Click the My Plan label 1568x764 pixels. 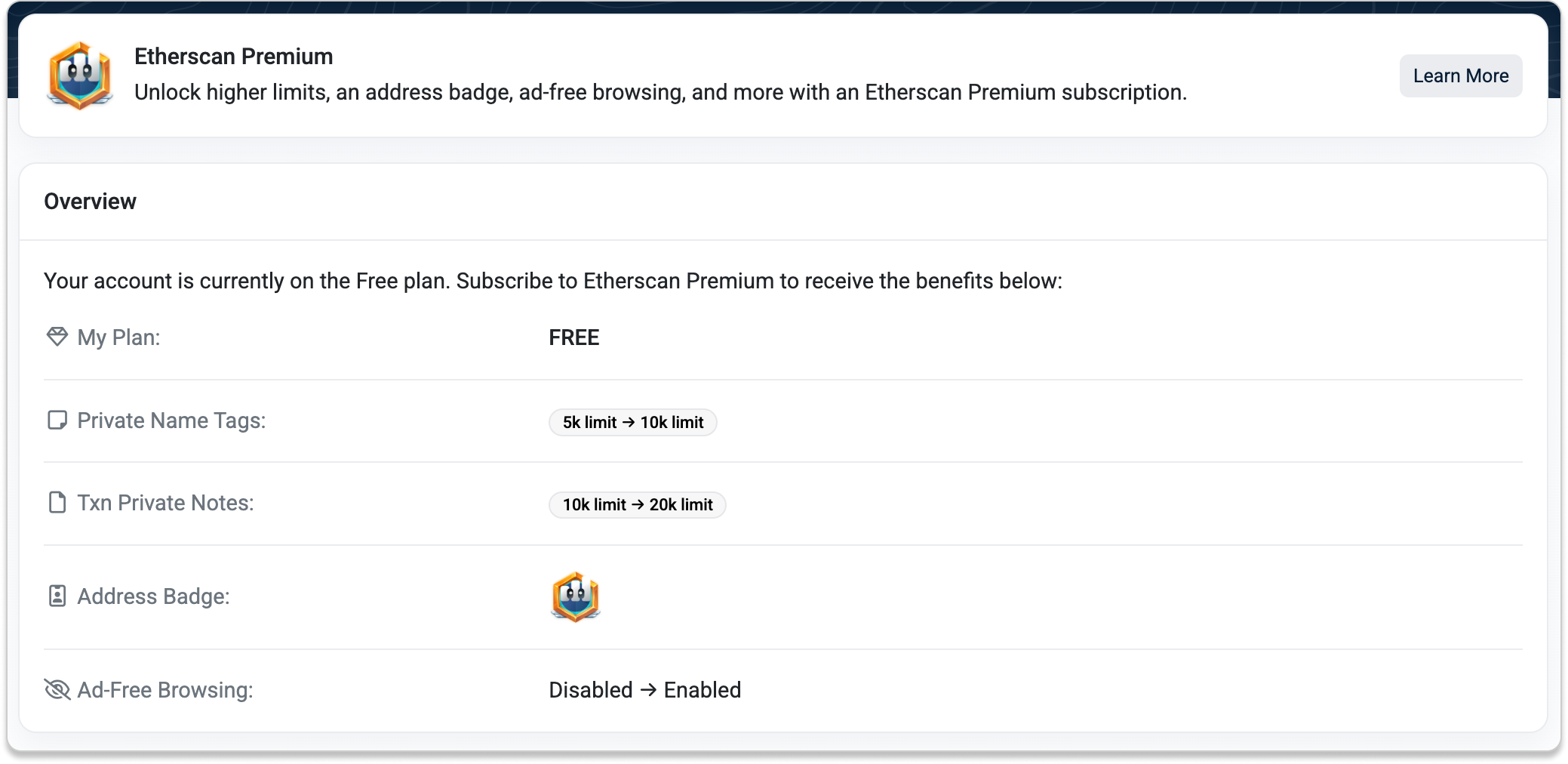118,337
